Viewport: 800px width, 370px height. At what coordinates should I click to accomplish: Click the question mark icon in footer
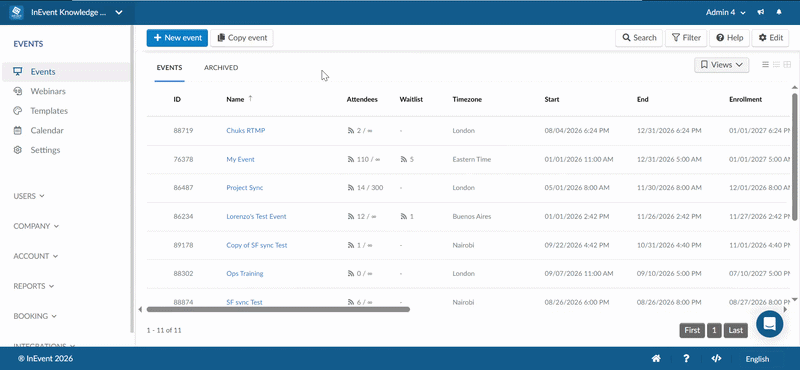coord(687,359)
